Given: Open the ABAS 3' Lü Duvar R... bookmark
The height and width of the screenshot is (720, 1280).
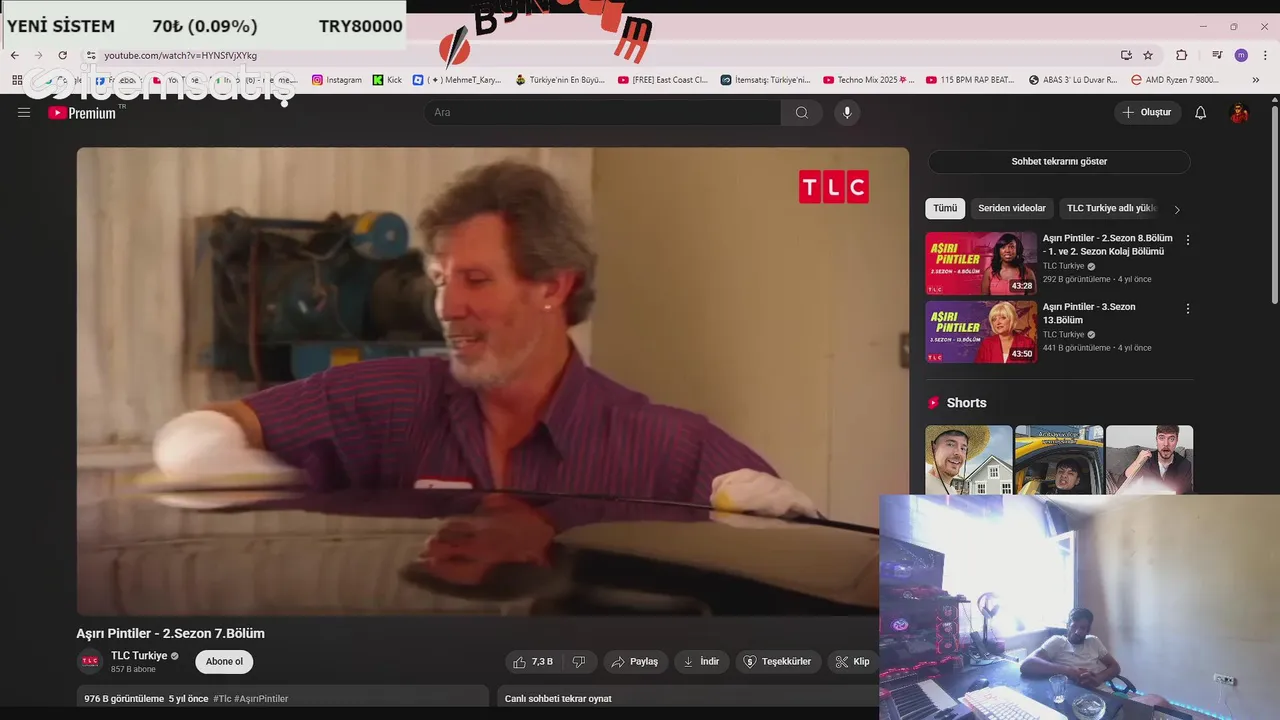Looking at the screenshot, I should coord(1073,80).
